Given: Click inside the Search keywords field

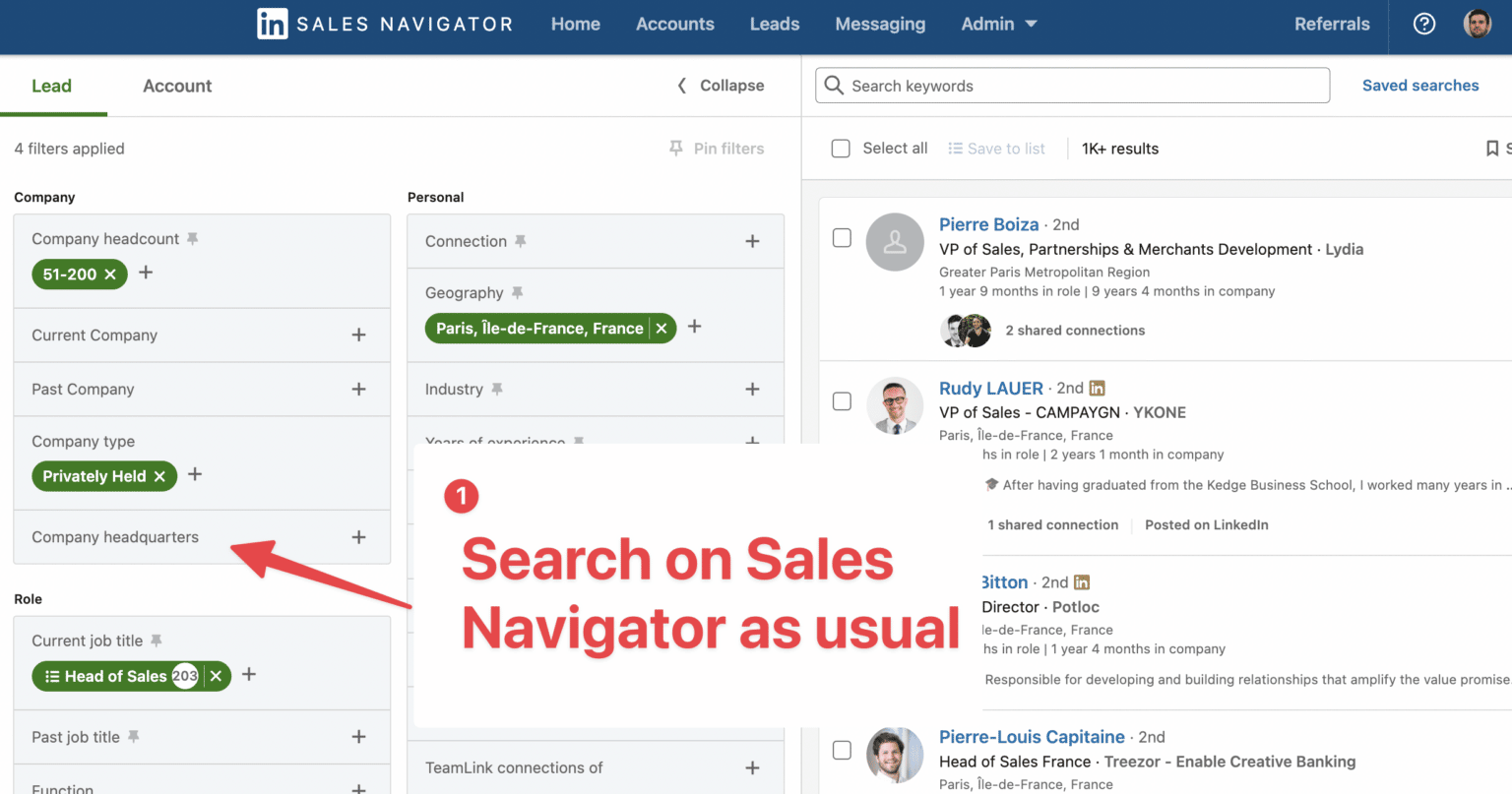Looking at the screenshot, I should coord(1072,86).
